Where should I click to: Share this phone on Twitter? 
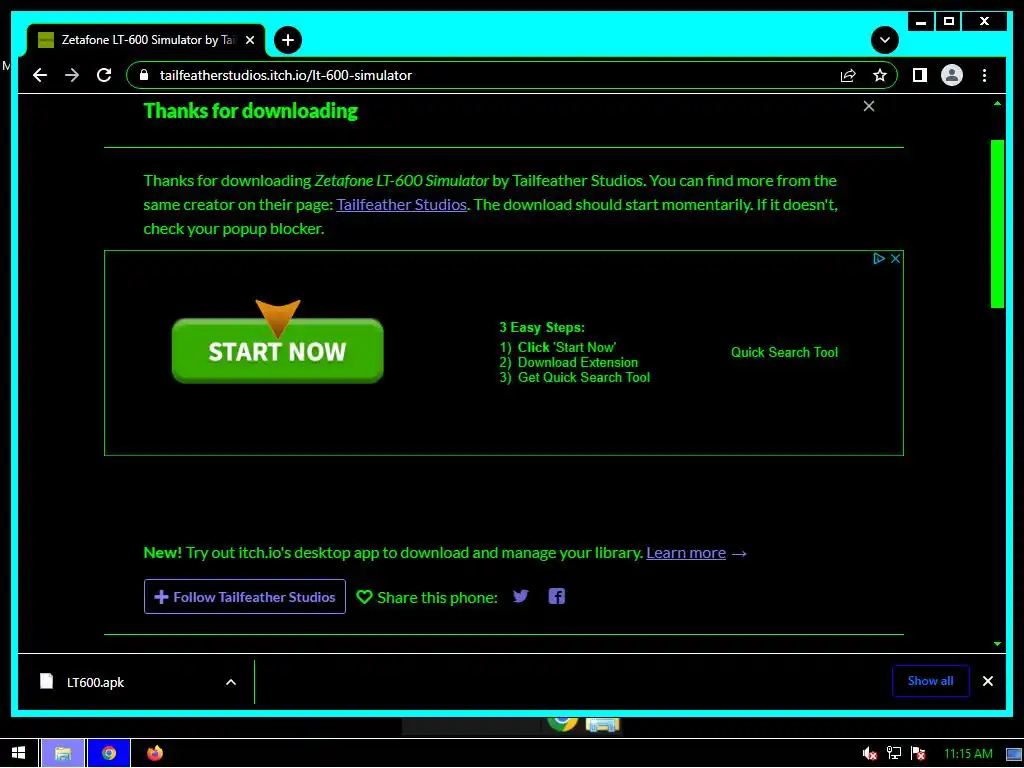point(520,596)
